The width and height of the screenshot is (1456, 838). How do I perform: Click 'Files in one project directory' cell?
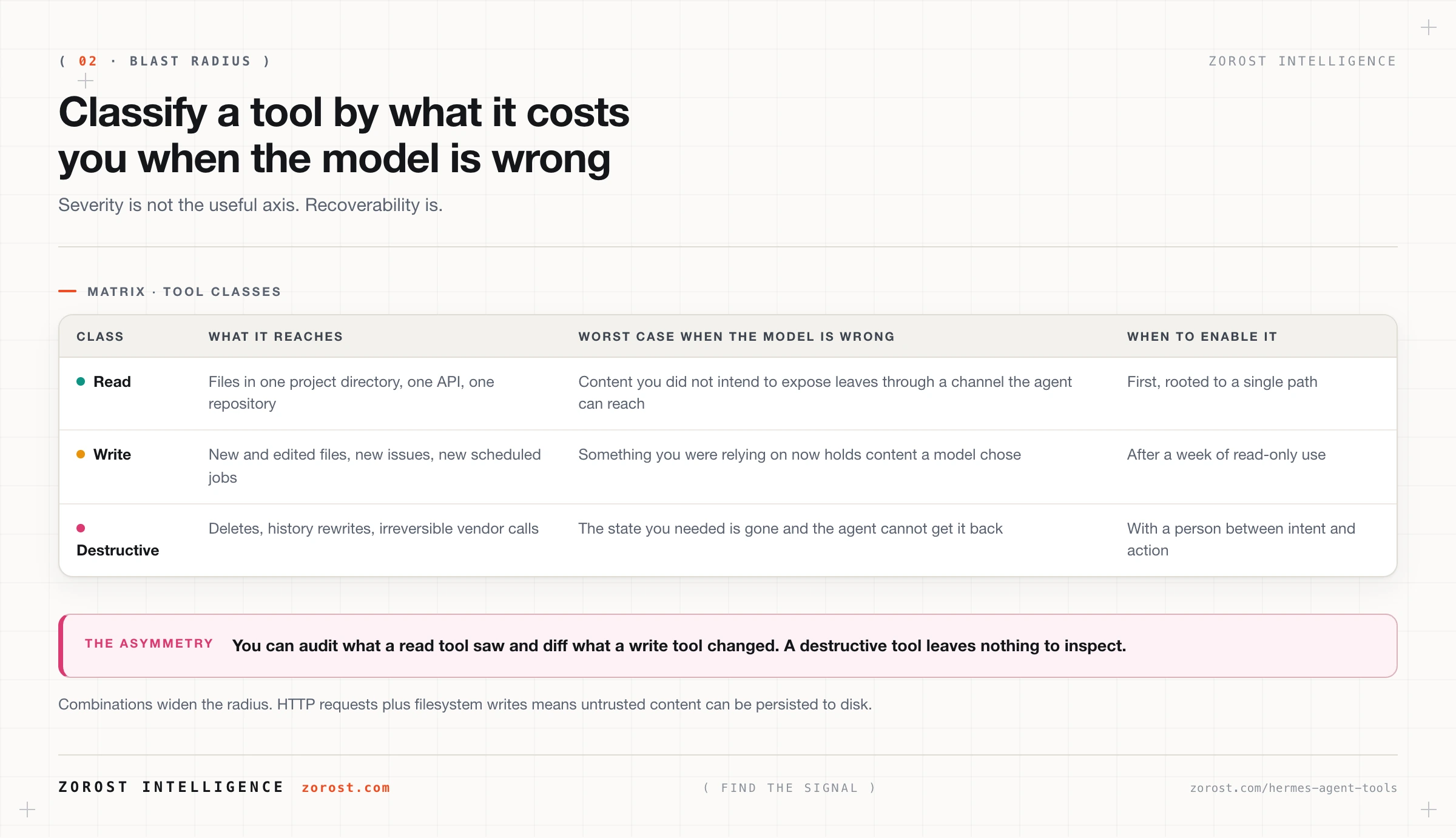[x=351, y=392]
